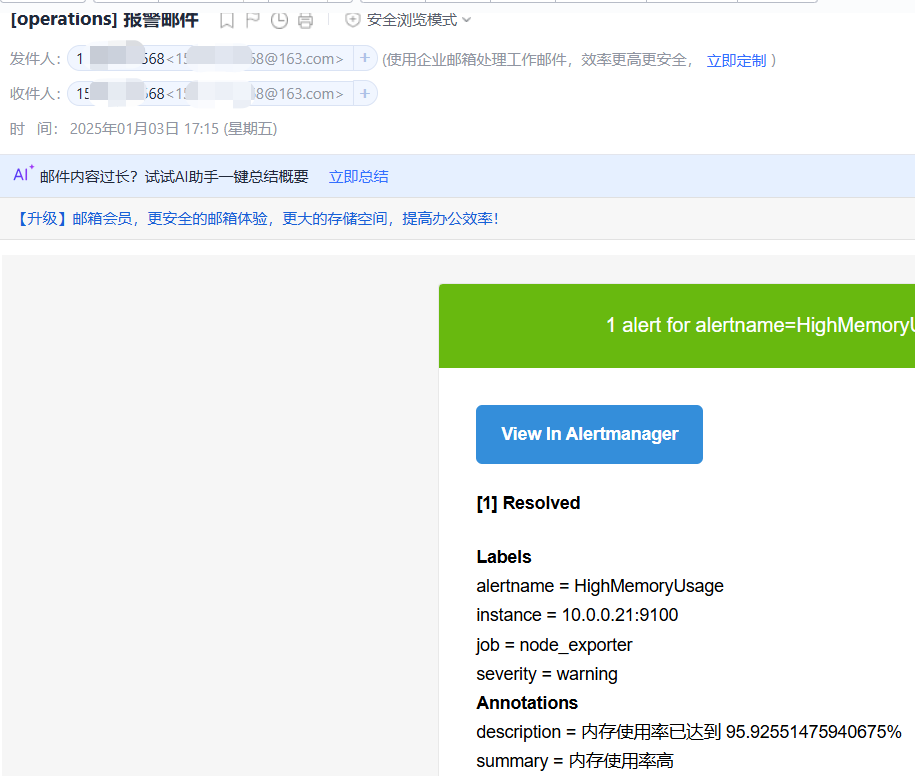Expand the 安全浏览模式 dropdown
The width and height of the screenshot is (915, 776).
tap(467, 20)
